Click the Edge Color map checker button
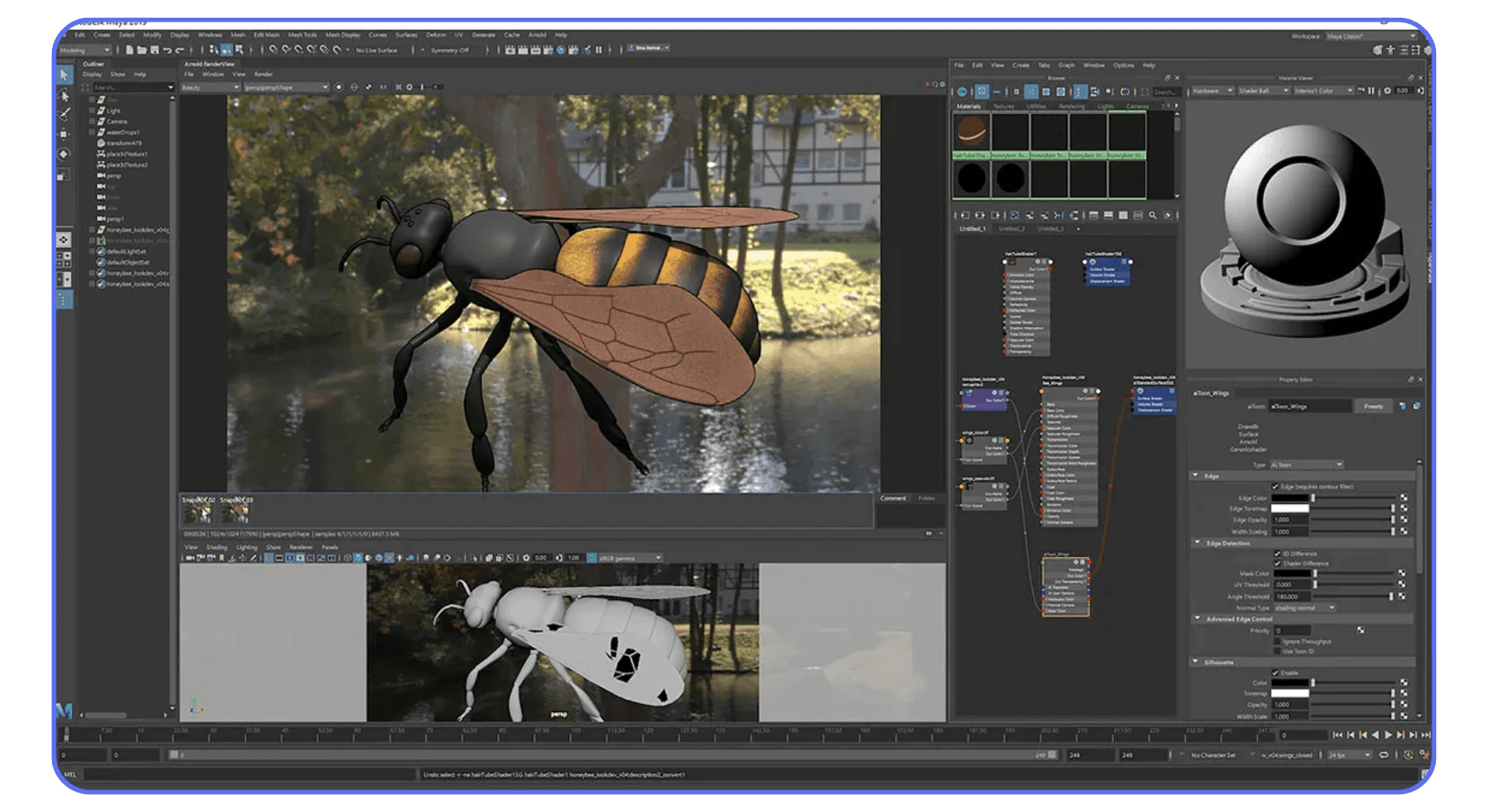The image size is (1488, 812). click(x=1404, y=498)
